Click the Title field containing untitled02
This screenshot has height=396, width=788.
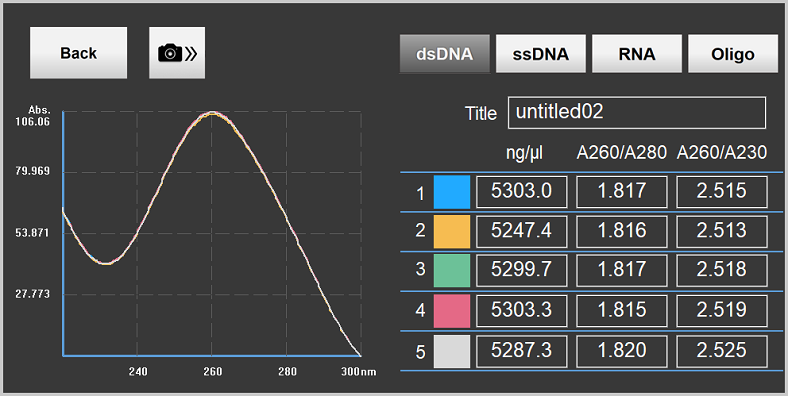(x=637, y=113)
